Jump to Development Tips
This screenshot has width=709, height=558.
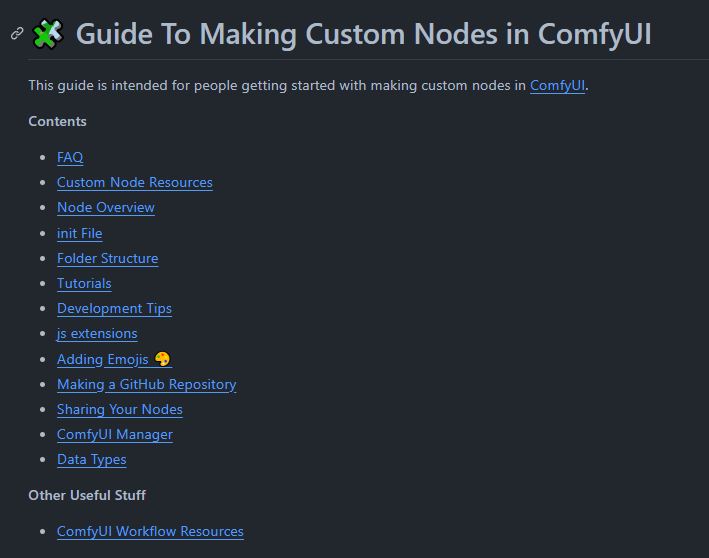click(114, 308)
